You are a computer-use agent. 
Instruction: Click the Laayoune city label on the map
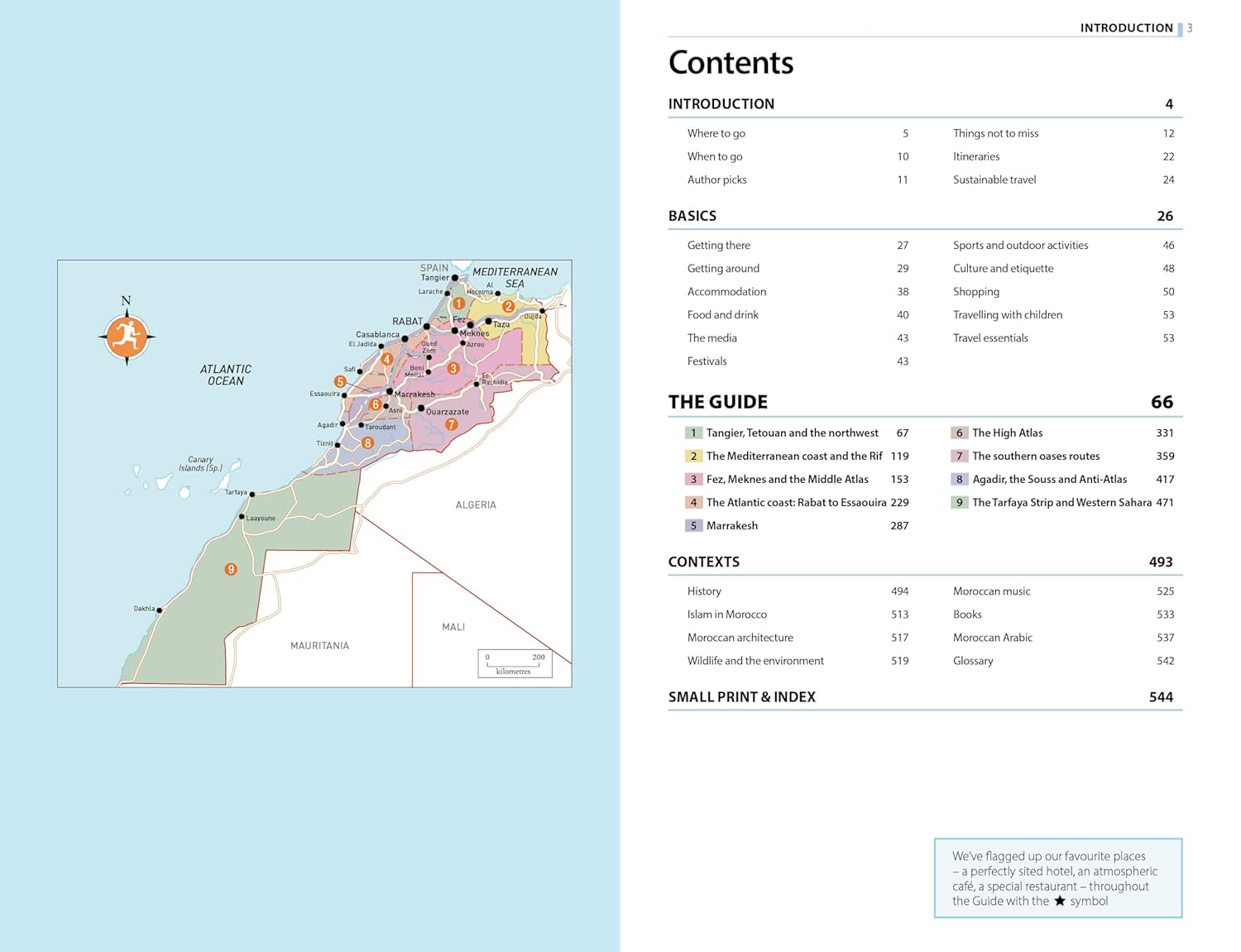(x=261, y=518)
